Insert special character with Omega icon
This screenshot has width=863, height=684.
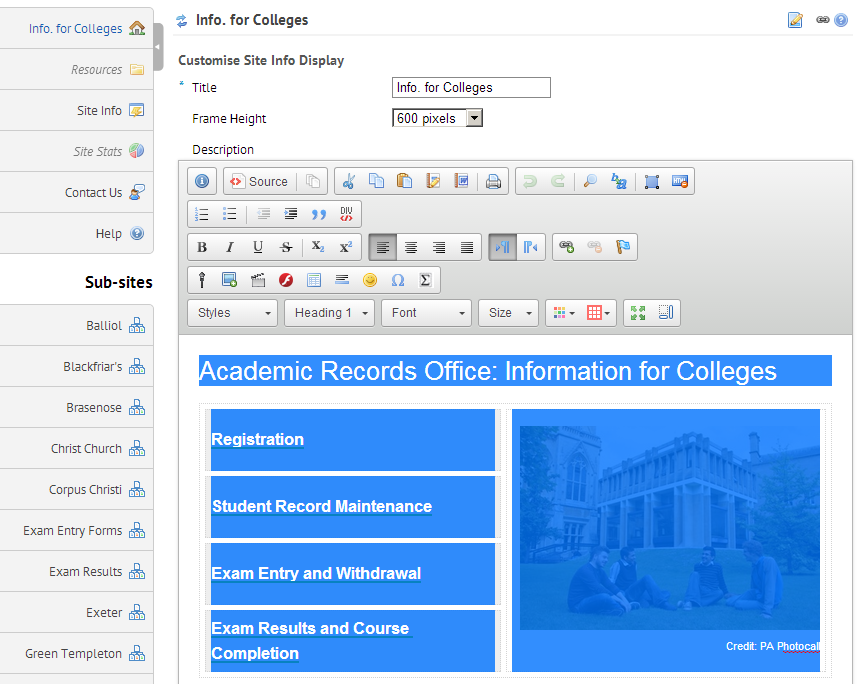click(x=397, y=280)
